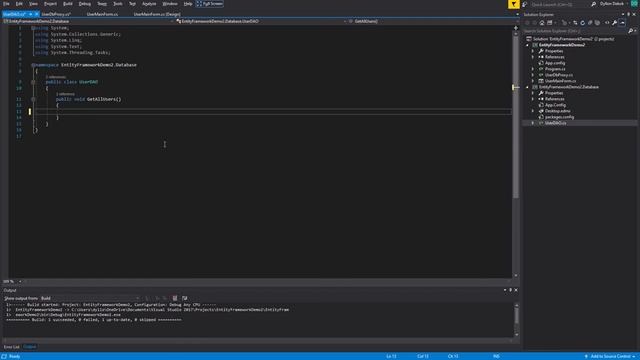Click the signed-in user account name
The image size is (640, 360).
[x=612, y=4]
